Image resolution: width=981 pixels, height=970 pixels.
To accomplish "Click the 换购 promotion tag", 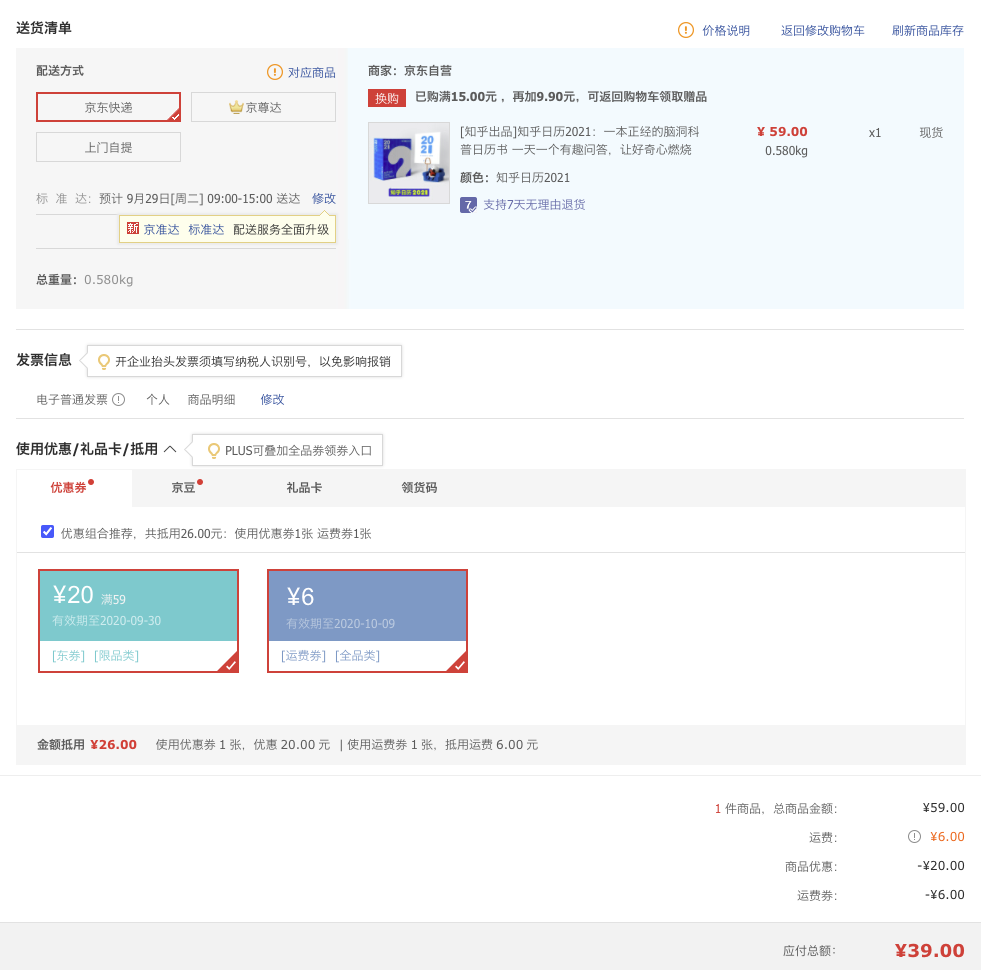I will click(x=387, y=98).
